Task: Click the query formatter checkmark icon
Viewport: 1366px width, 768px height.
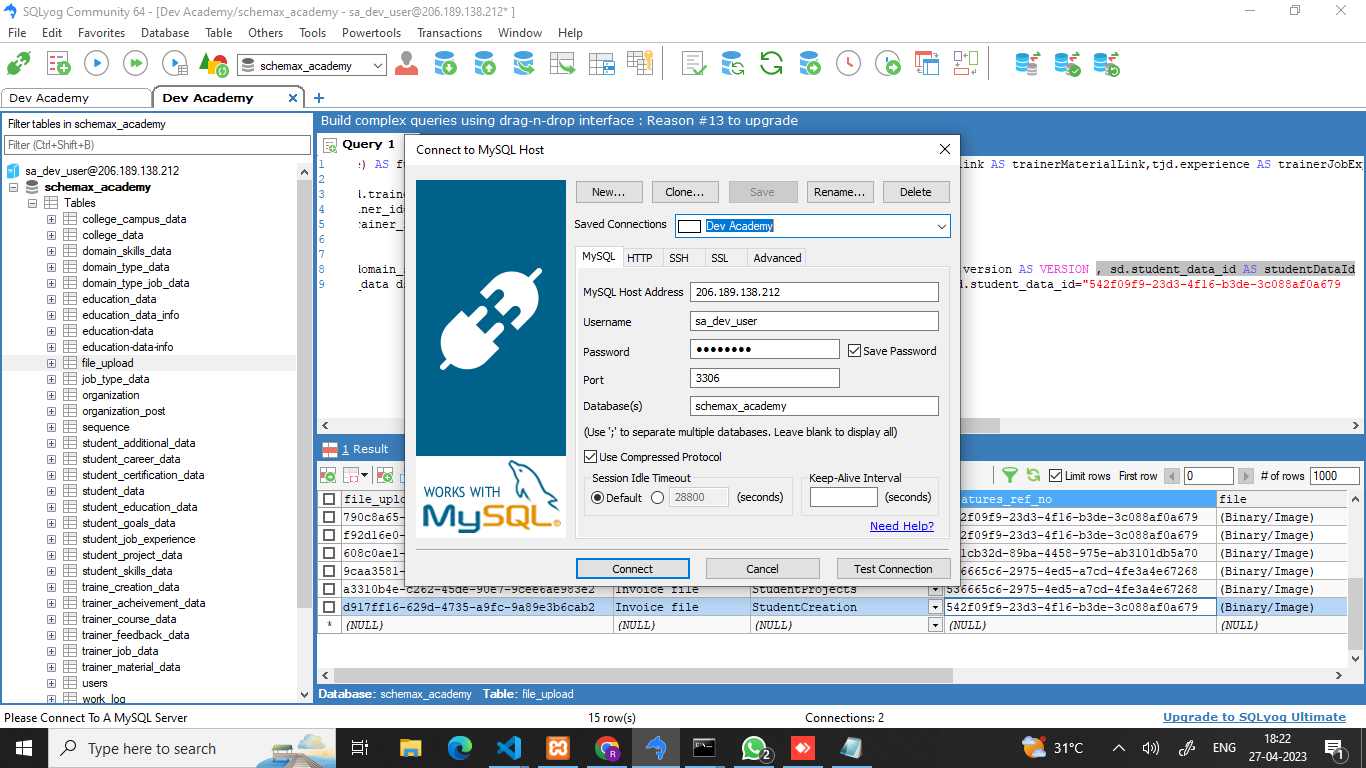Action: pyautogui.click(x=693, y=65)
